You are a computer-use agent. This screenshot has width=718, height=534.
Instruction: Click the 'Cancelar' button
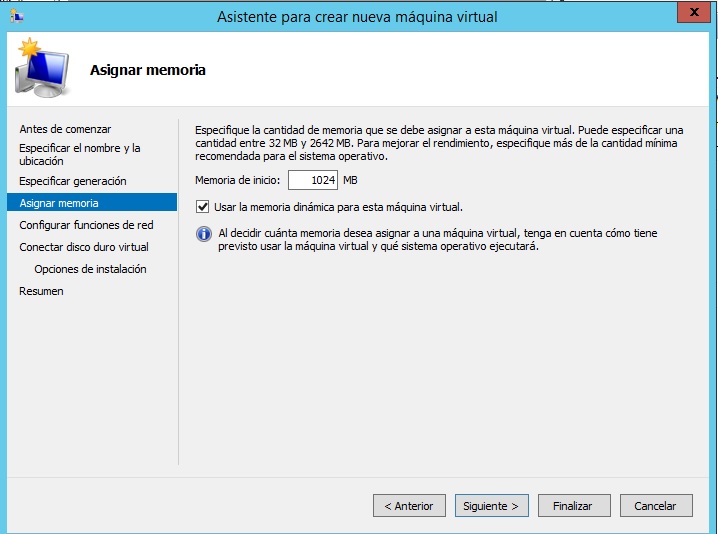point(656,506)
